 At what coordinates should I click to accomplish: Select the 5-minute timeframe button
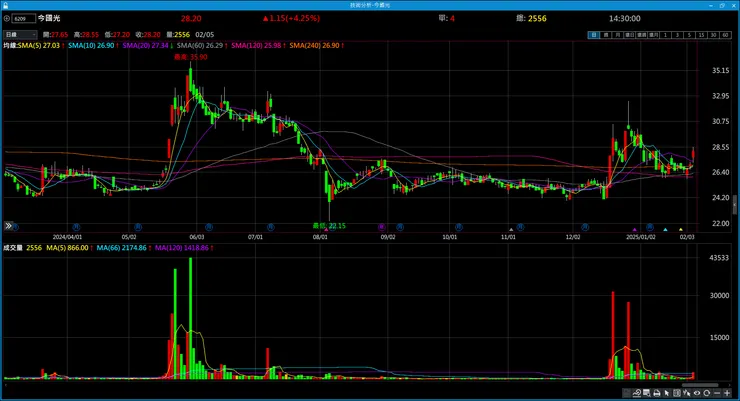tap(689, 35)
